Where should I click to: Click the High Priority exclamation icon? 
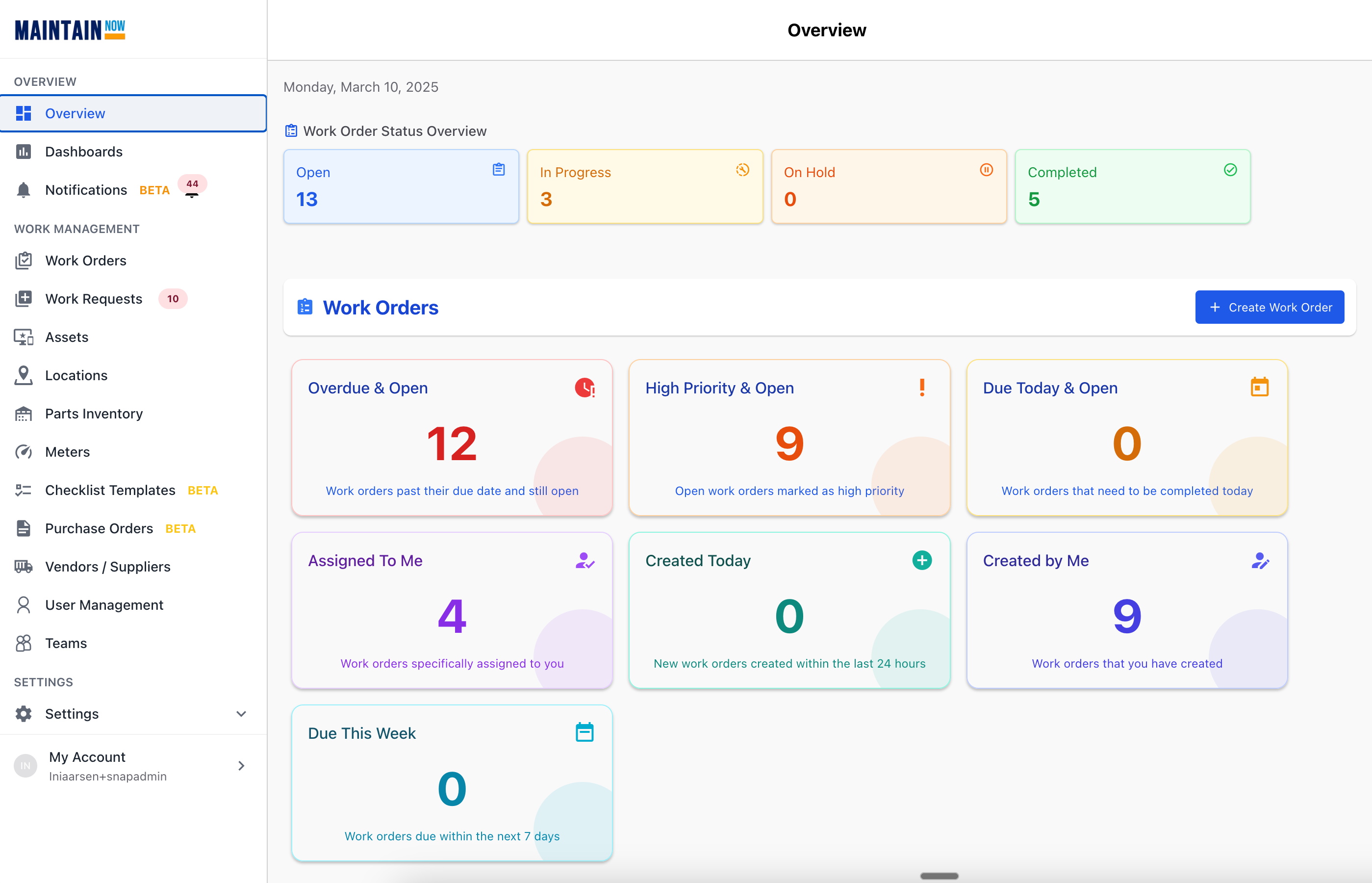pos(921,388)
